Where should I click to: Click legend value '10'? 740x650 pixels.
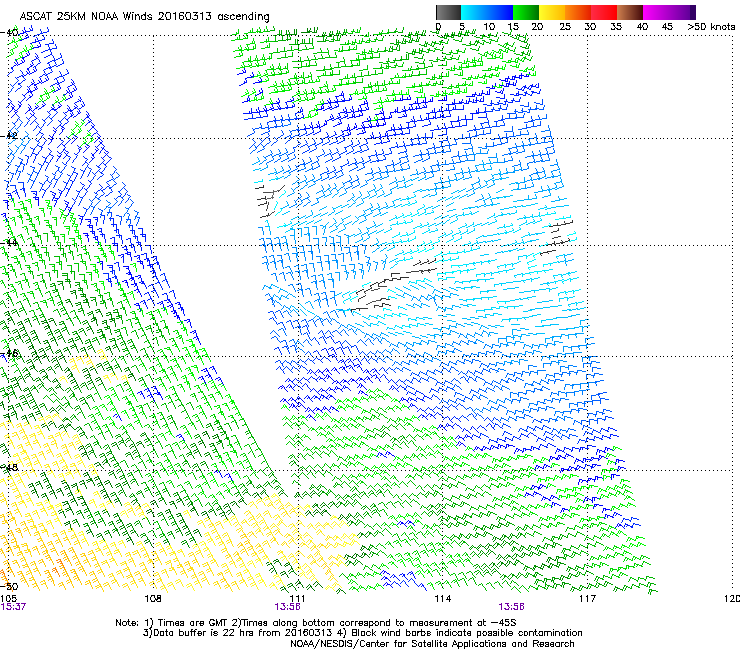click(x=489, y=27)
